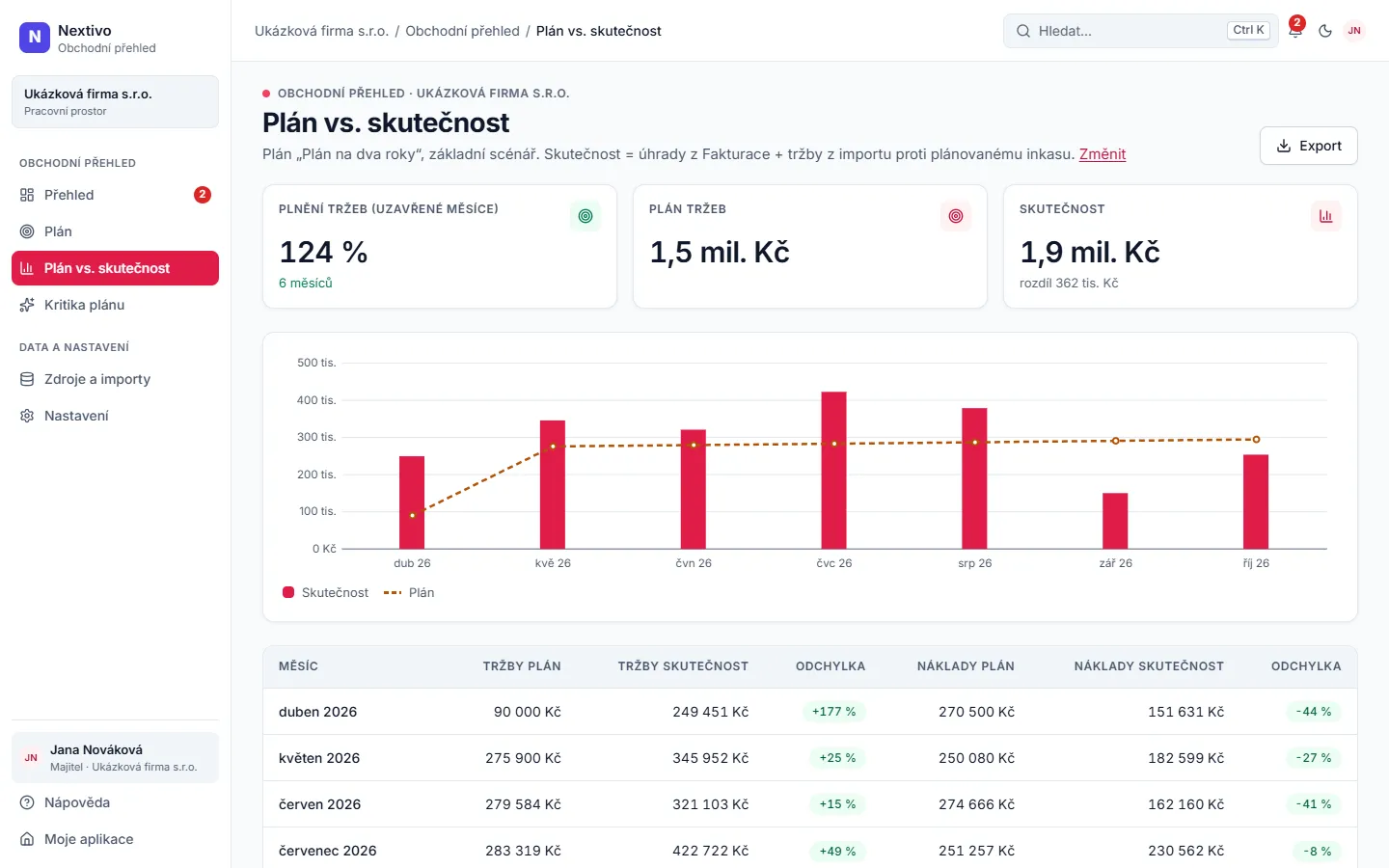Click the +177 % deviation badge
Screen dimensions: 1389x868
tap(833, 712)
